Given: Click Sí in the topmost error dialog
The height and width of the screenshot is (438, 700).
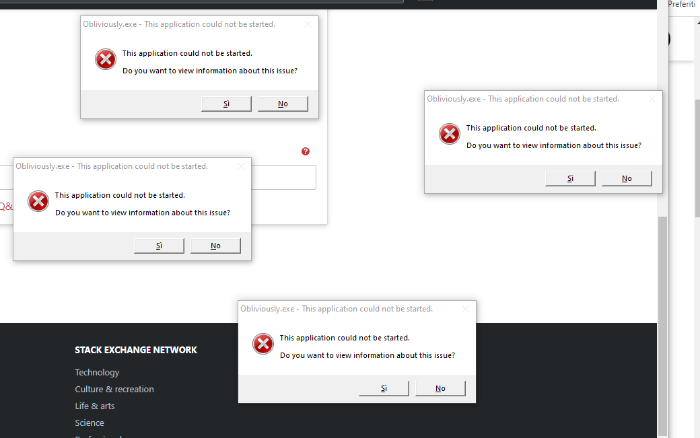Looking at the screenshot, I should pos(226,104).
